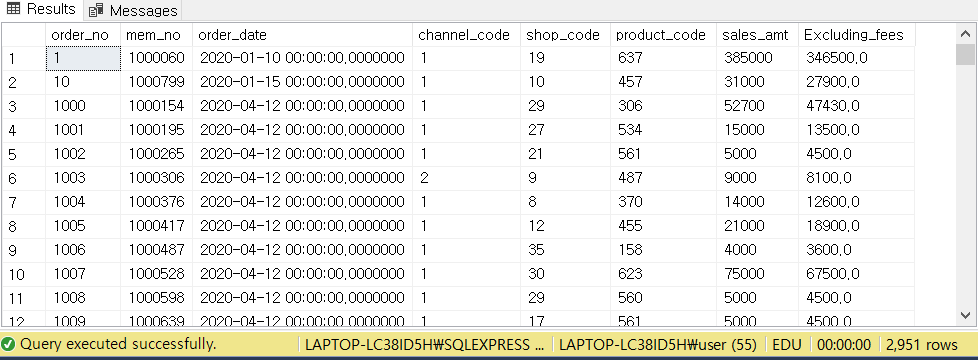Click mem_no cell 1000265

pyautogui.click(x=157, y=155)
